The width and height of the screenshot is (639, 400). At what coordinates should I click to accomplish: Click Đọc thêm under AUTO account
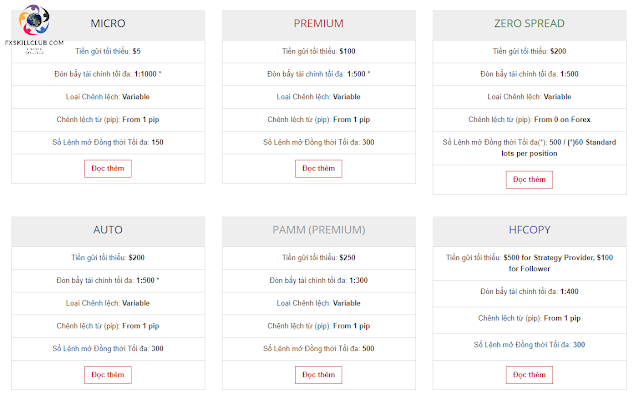(x=108, y=375)
